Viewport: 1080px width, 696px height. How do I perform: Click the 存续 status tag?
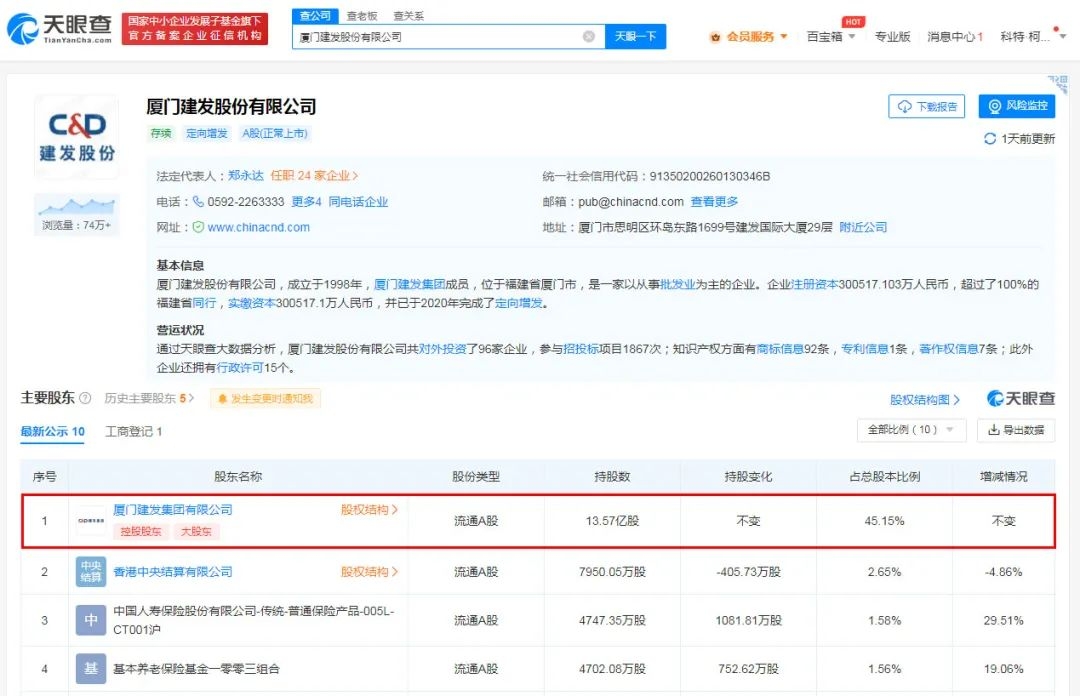pos(161,133)
